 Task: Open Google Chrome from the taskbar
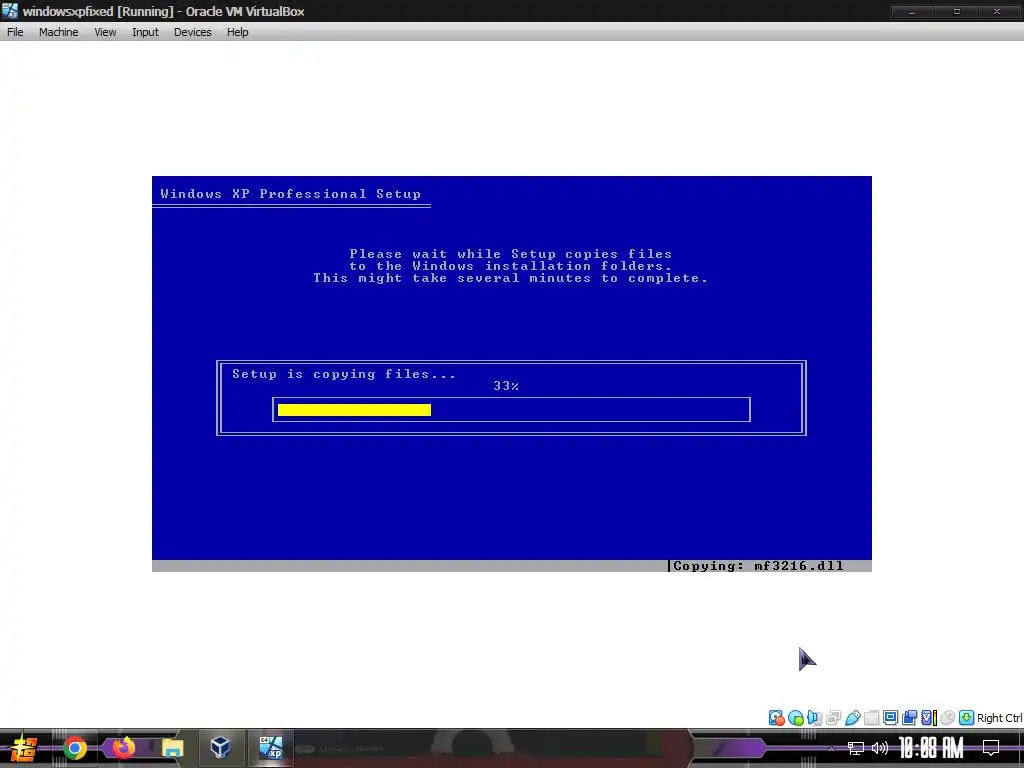(75, 748)
